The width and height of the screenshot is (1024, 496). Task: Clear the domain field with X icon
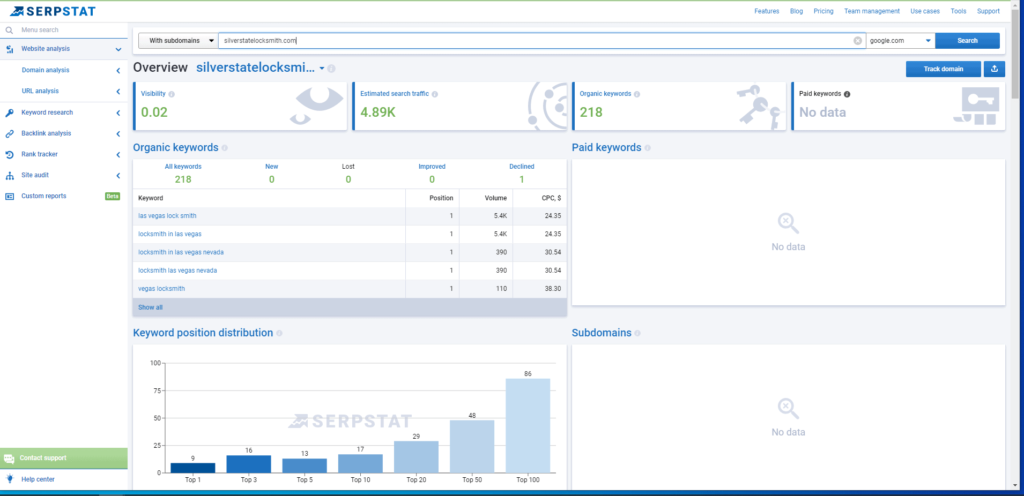click(x=857, y=41)
